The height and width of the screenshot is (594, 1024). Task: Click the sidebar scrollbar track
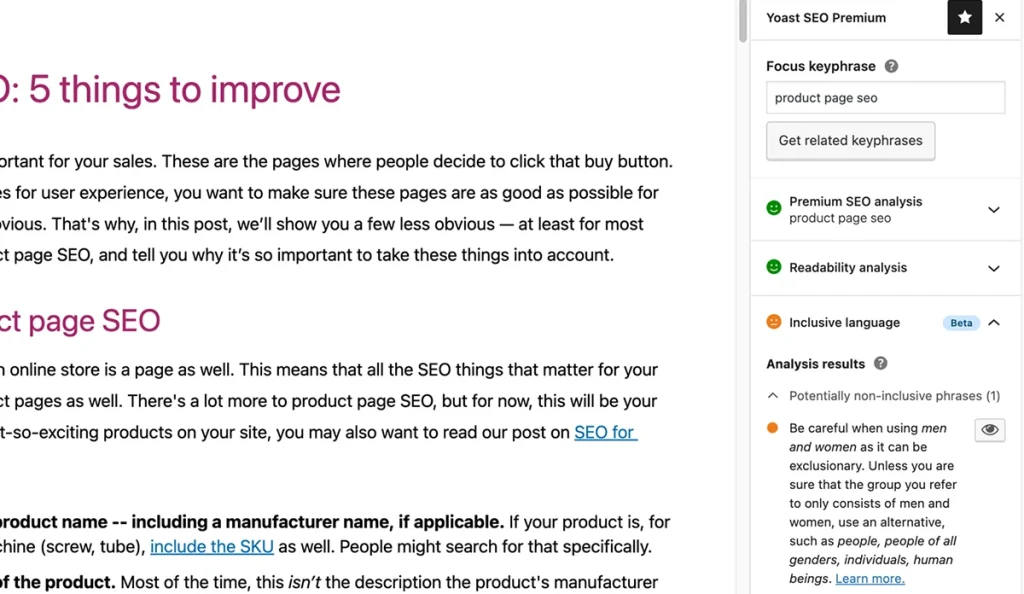tap(741, 300)
